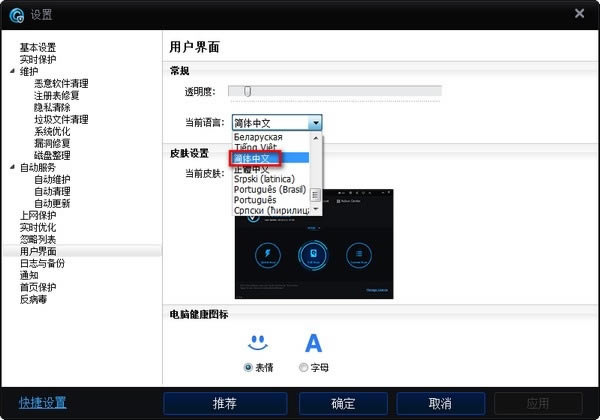Open 忽略列表 settings
Screen dimensions: 600x420
tap(38, 239)
